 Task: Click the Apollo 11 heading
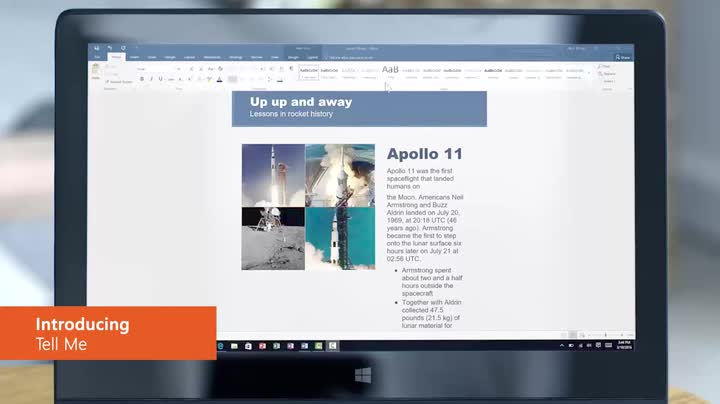pyautogui.click(x=425, y=154)
